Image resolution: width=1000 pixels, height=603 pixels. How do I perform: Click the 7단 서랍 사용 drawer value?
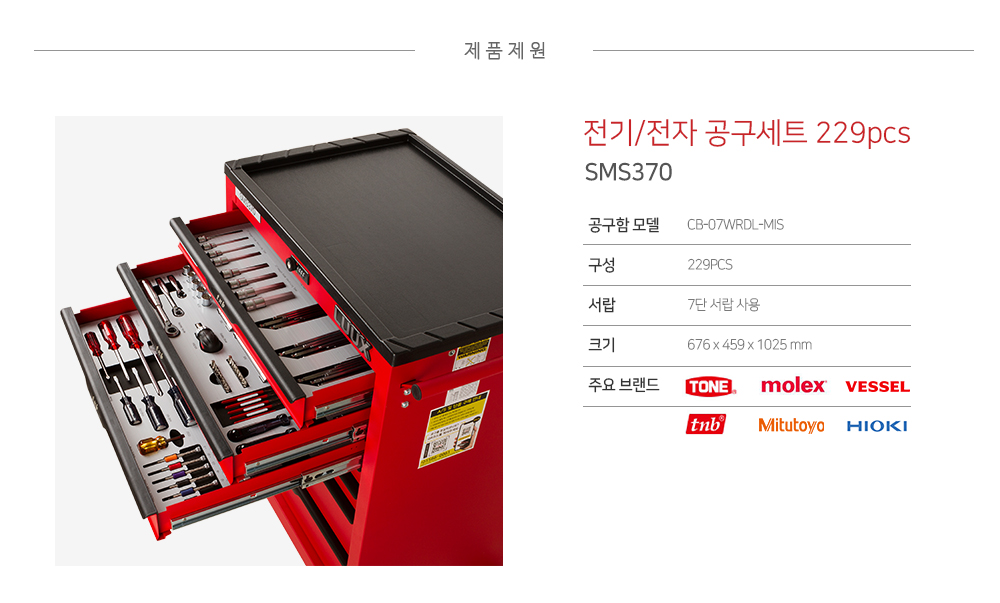coord(723,305)
